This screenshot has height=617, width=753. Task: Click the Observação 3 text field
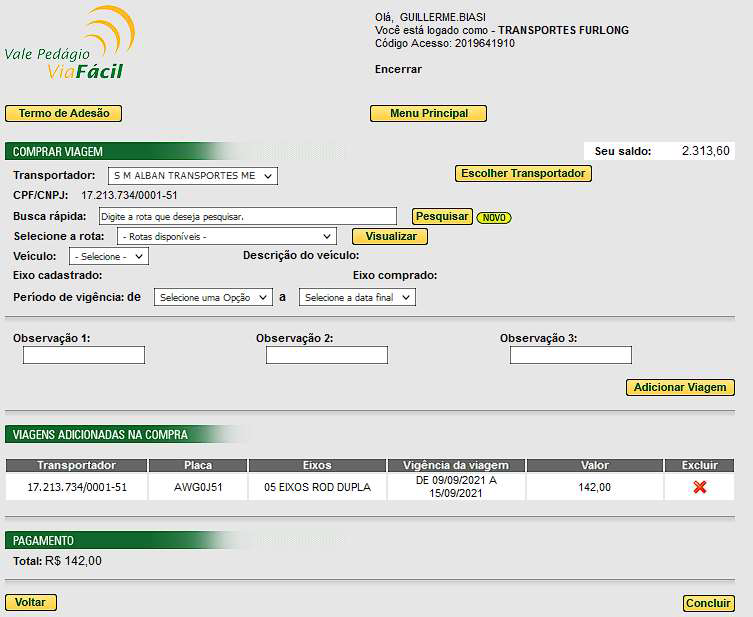570,355
